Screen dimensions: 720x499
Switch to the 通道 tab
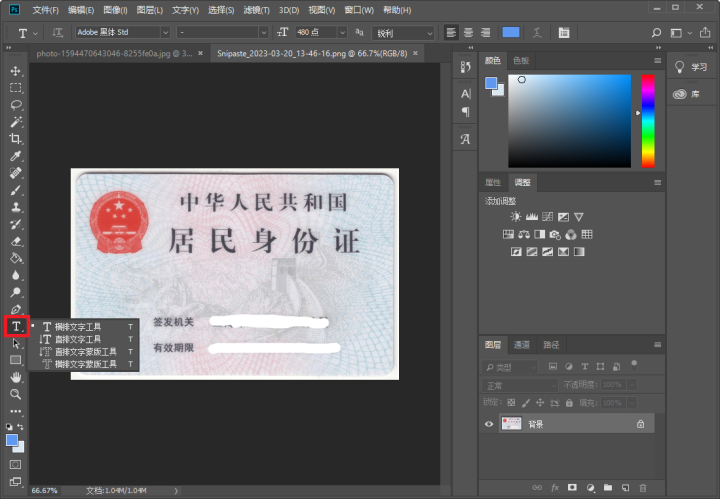pos(522,345)
